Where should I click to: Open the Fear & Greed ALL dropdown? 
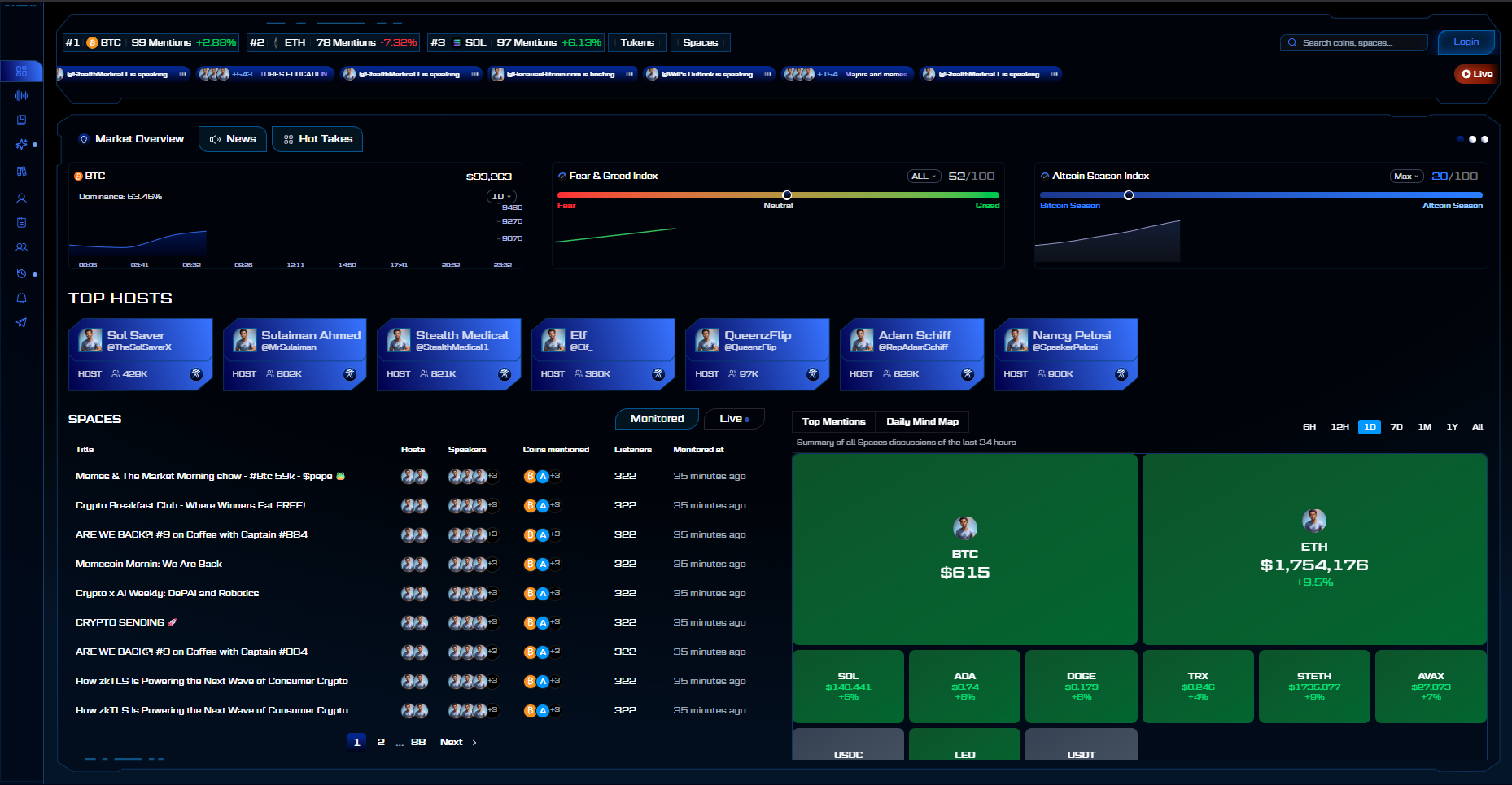(x=924, y=177)
